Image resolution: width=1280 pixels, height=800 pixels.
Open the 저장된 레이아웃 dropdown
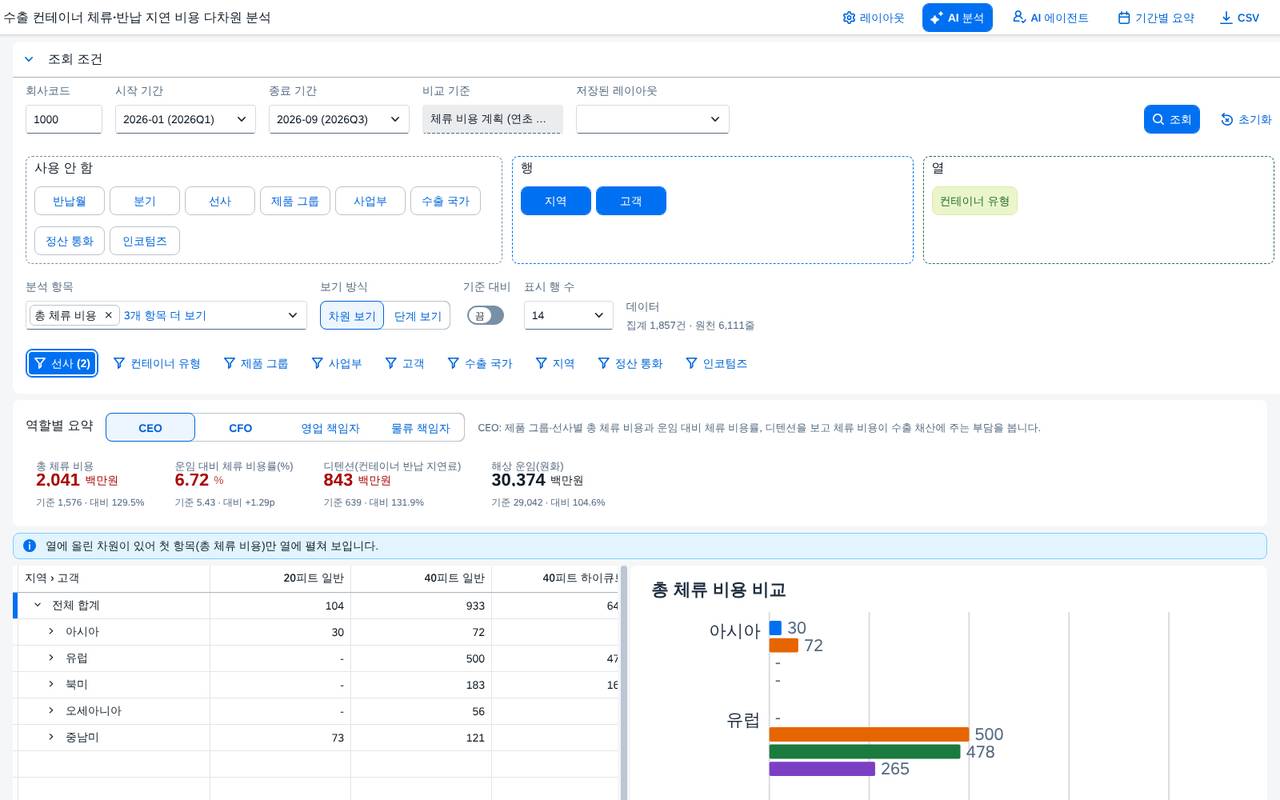click(653, 119)
